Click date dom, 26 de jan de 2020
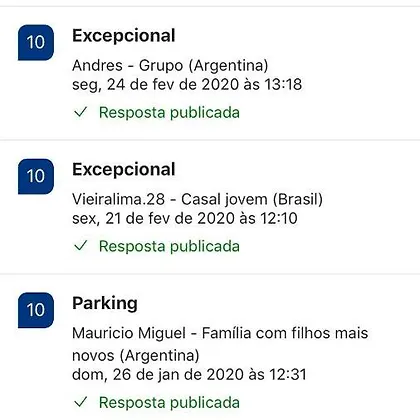This screenshot has height=420, width=420. pos(158,375)
